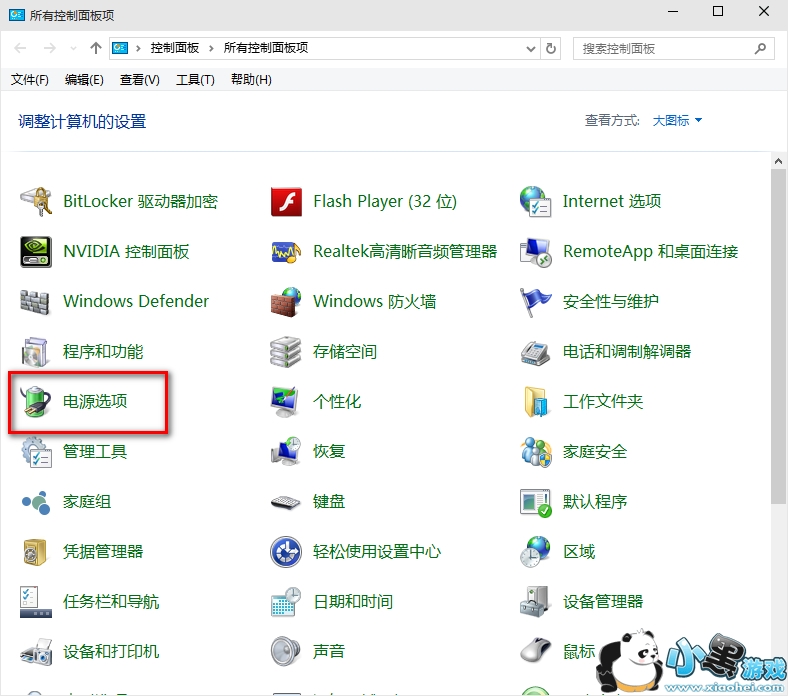
Task: Expand chevron before 控制面板 in breadcrumb
Action: click(138, 48)
